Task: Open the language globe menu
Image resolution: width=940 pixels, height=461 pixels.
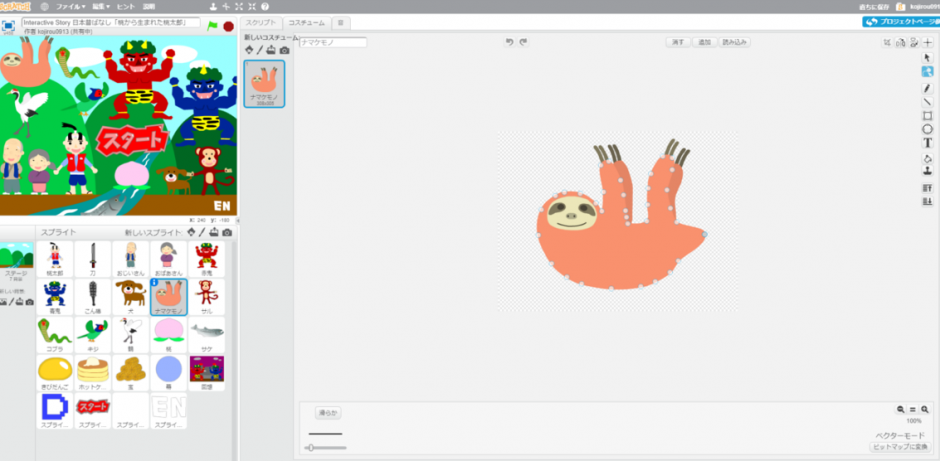Action: [x=45, y=6]
